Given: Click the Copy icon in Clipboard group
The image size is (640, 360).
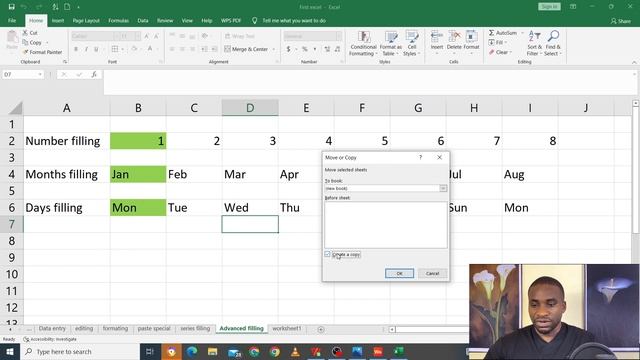Looking at the screenshot, I should [x=25, y=42].
